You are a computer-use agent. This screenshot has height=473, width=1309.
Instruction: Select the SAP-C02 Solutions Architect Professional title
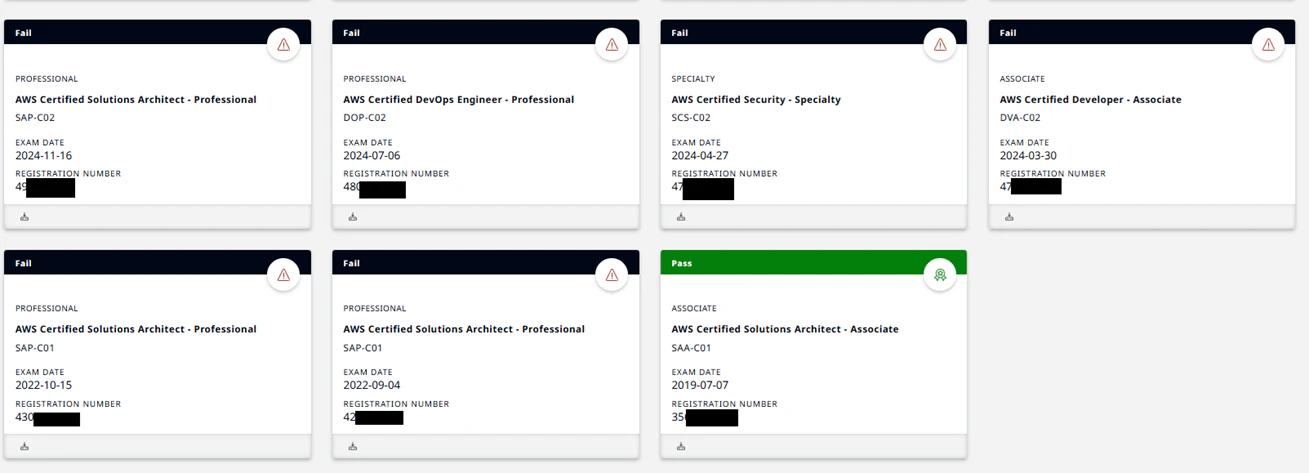point(136,100)
